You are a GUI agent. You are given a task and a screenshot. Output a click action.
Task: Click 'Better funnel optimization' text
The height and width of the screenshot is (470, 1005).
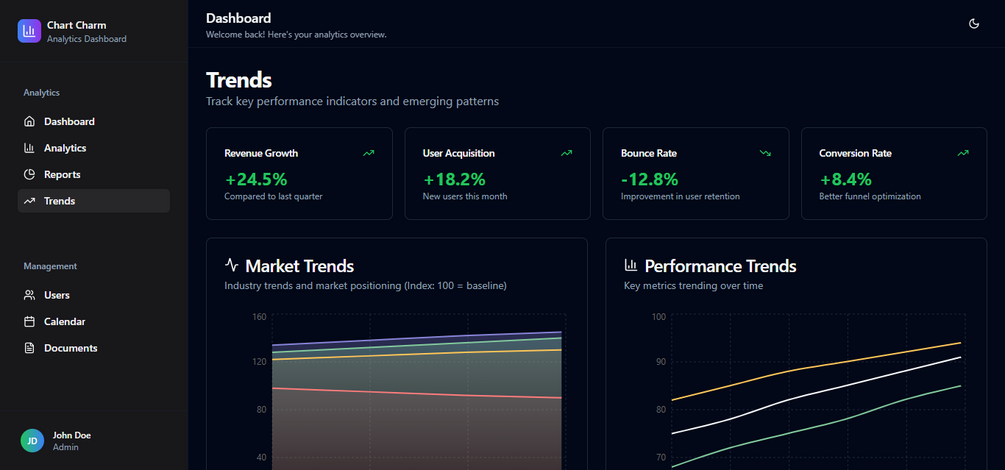pos(870,196)
